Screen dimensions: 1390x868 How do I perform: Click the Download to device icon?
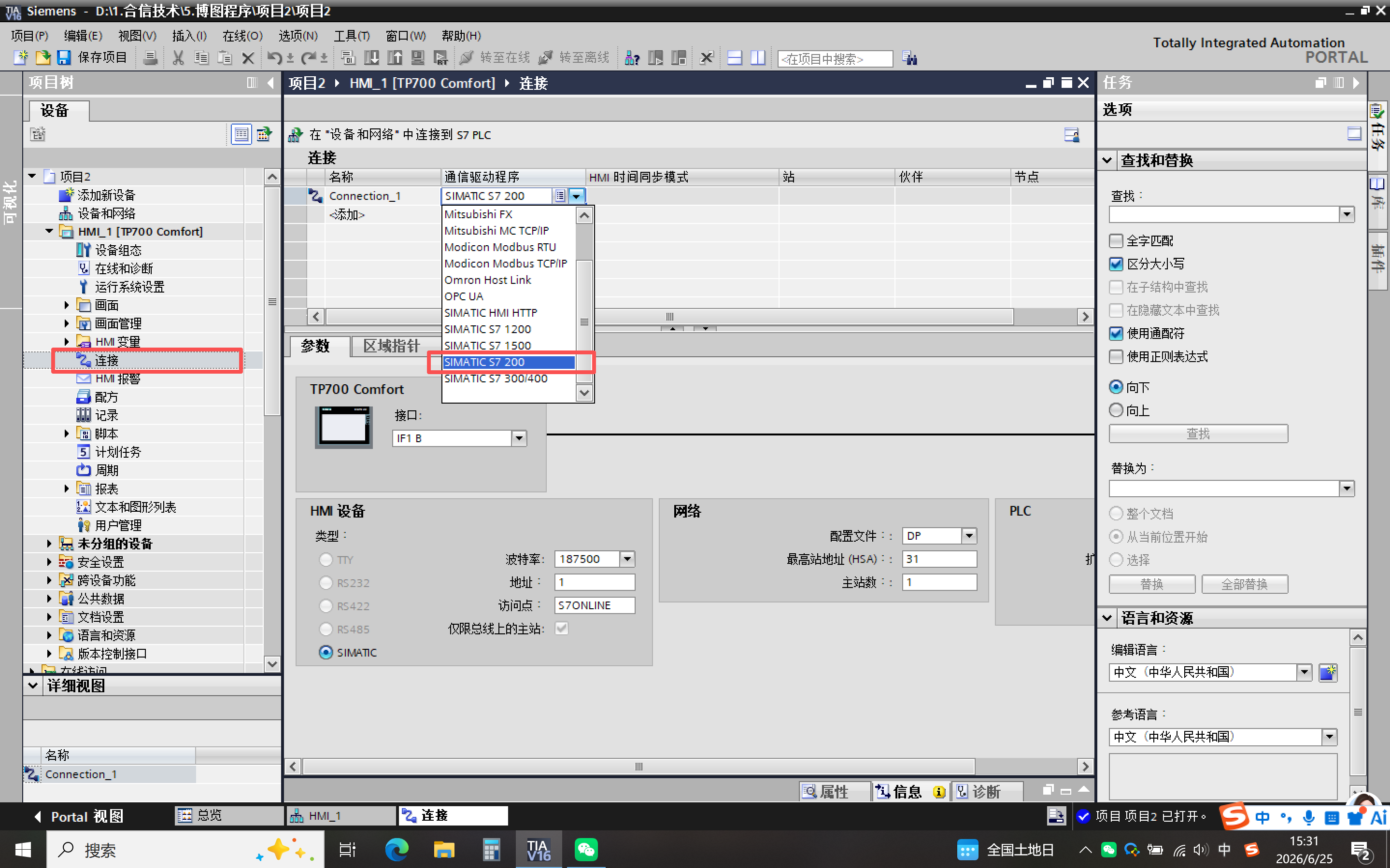[x=371, y=57]
